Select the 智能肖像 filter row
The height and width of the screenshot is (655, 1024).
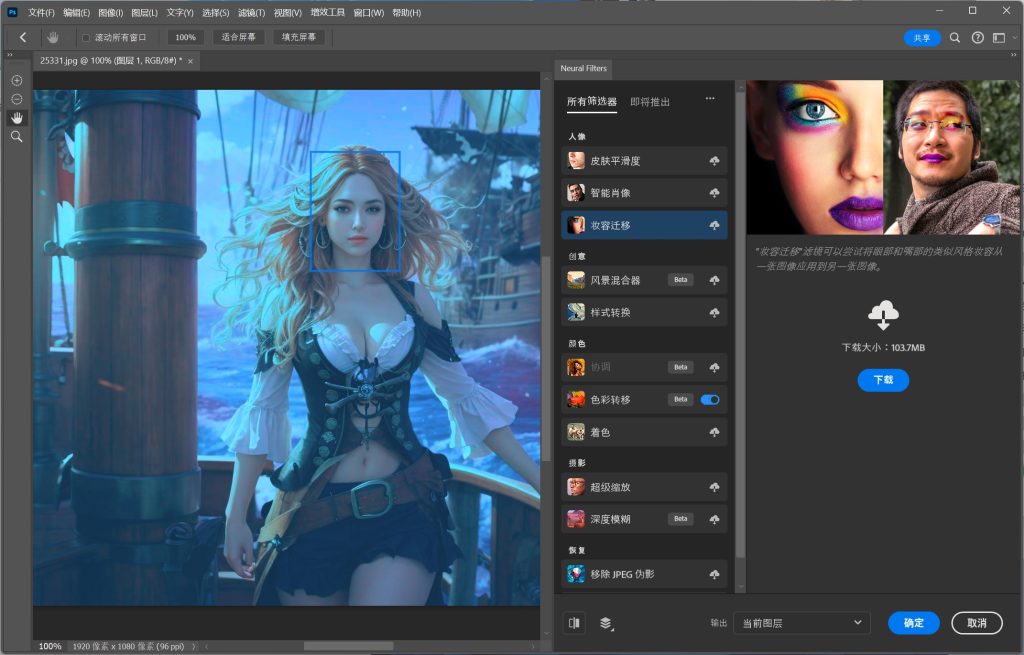point(644,193)
